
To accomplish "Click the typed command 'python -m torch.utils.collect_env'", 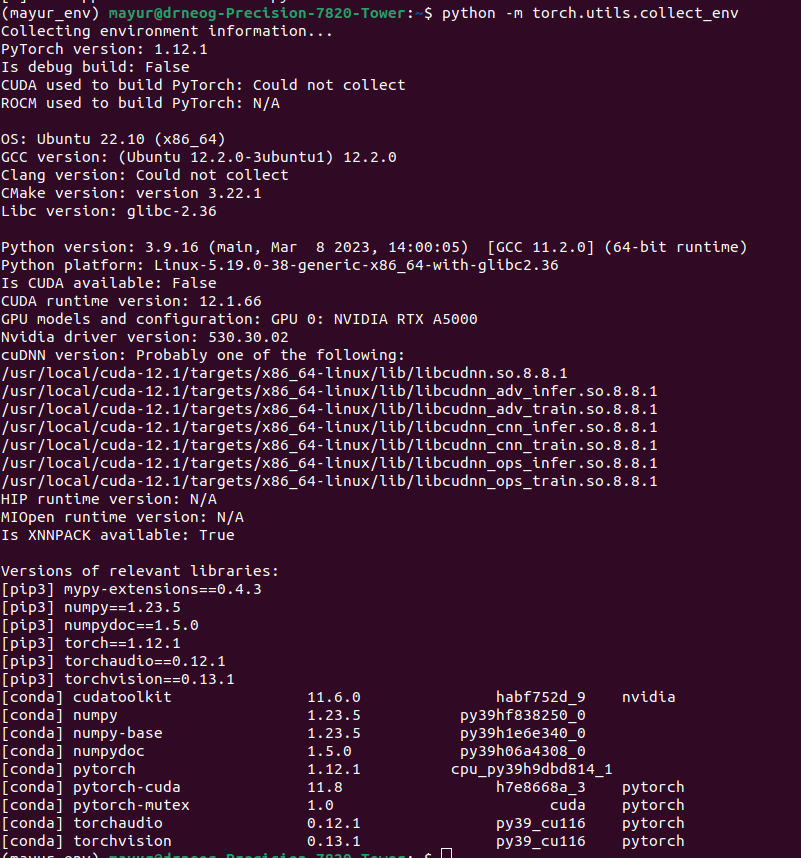I will pyautogui.click(x=590, y=13).
